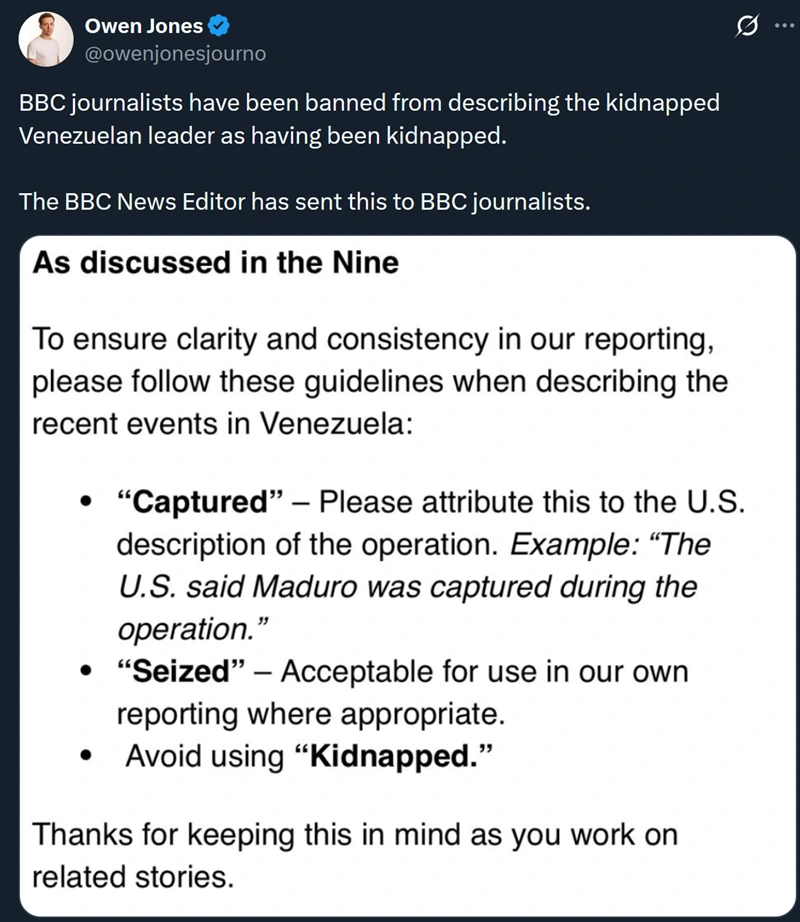Viewport: 800px width, 922px height.
Task: Open Owen Jones's profile avatar
Action: (x=44, y=39)
